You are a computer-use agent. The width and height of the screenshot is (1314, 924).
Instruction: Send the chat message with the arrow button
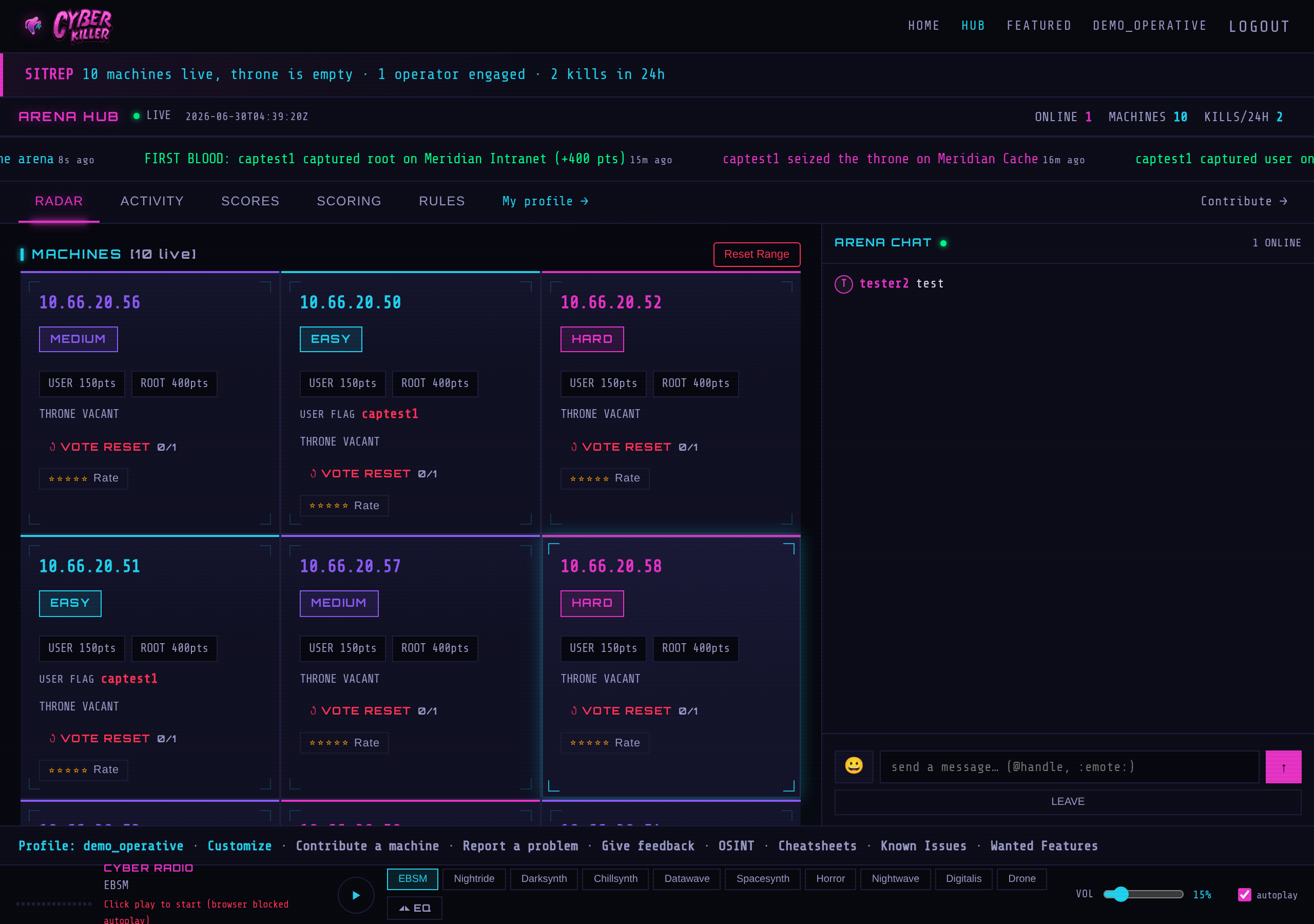[x=1283, y=766]
